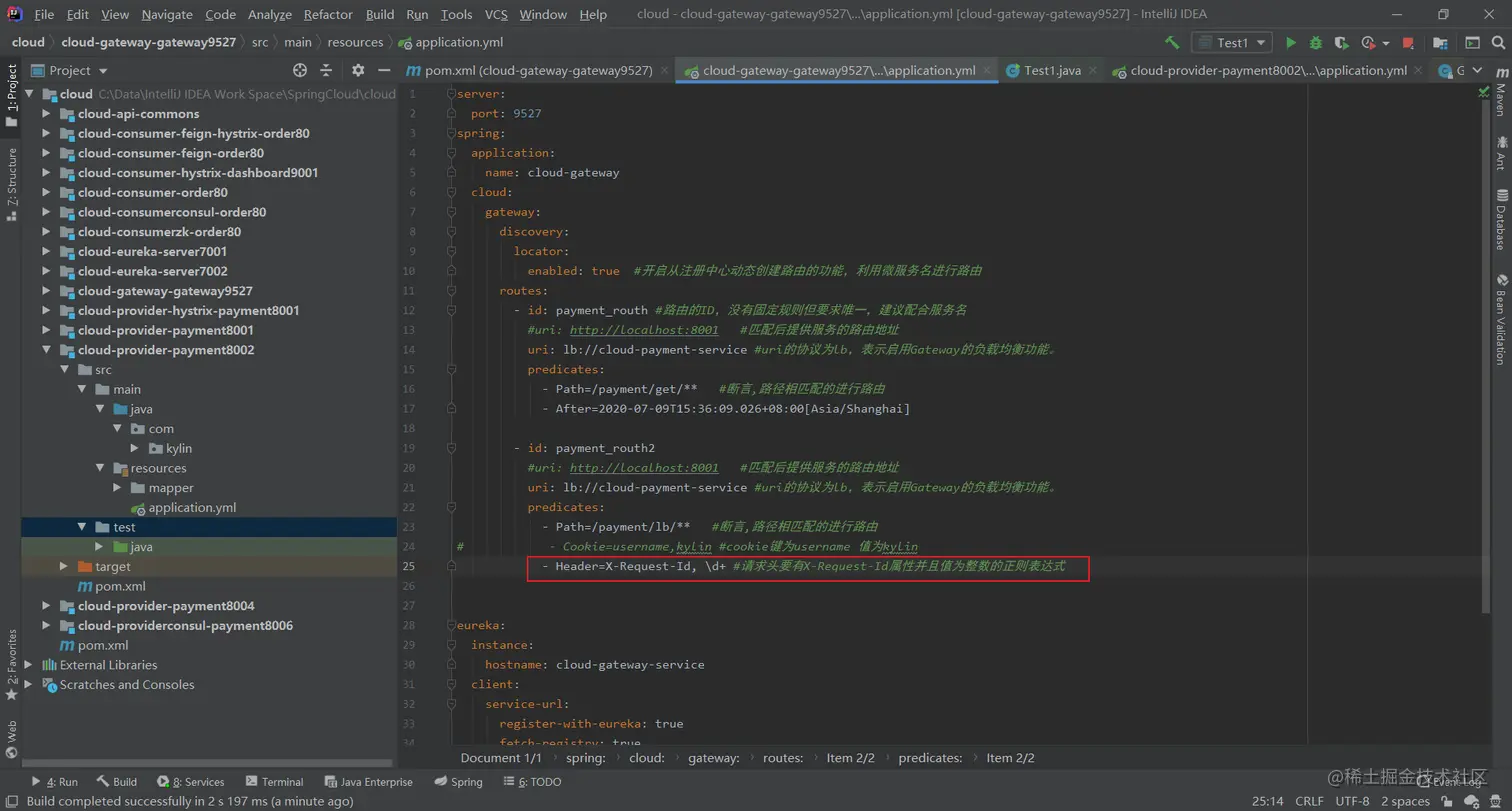Click green checkmark inspection indicator in editor
This screenshot has width=1512, height=811.
coord(1484,92)
